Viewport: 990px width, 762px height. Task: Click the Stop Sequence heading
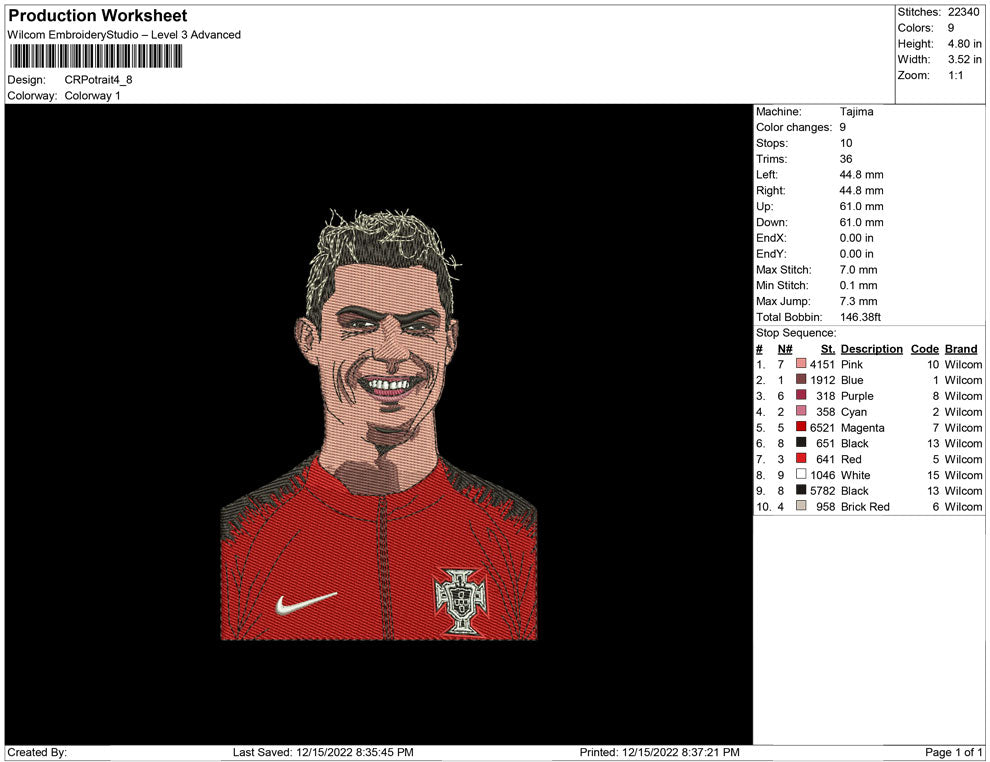796,332
